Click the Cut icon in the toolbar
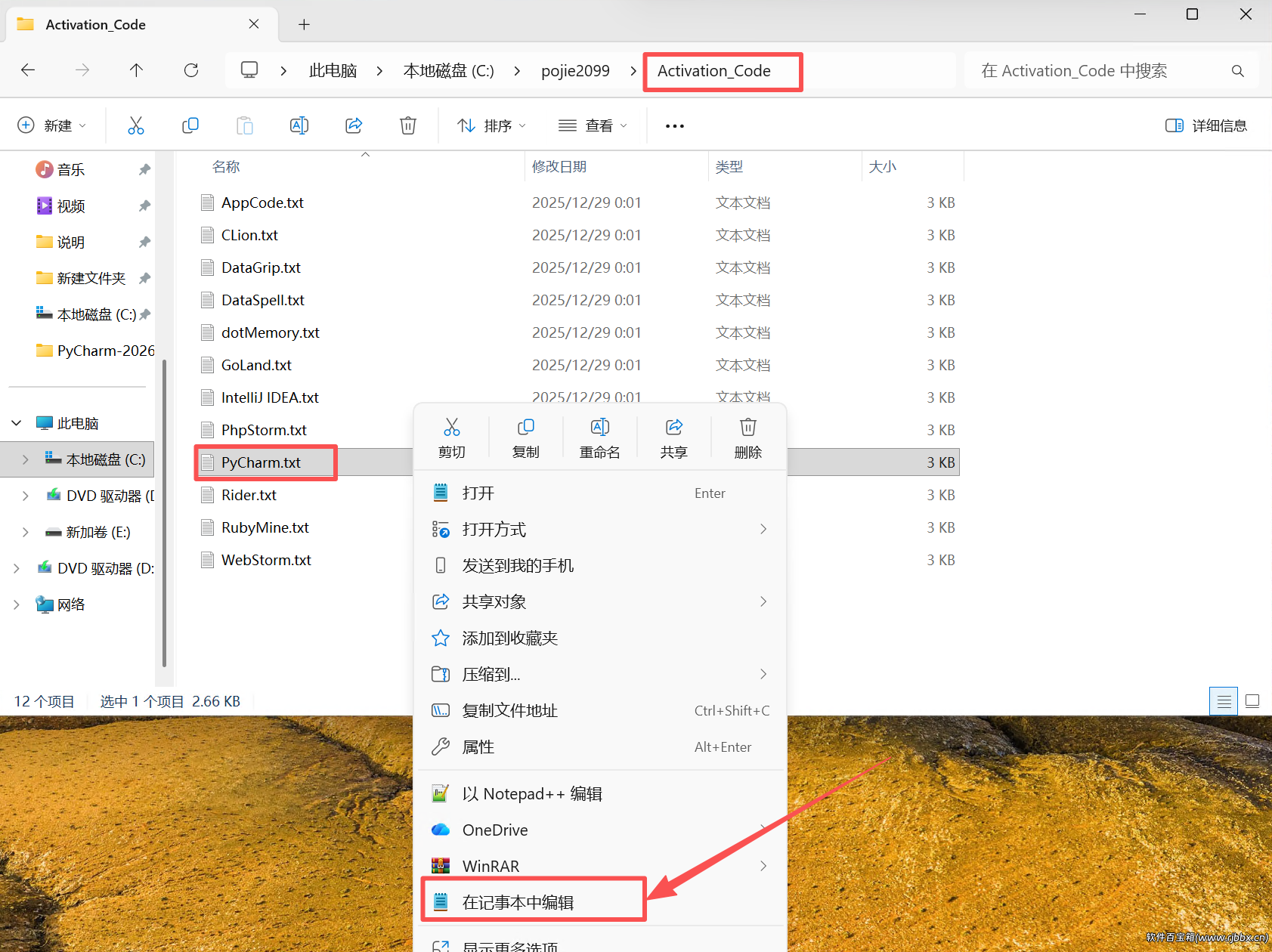 136,125
